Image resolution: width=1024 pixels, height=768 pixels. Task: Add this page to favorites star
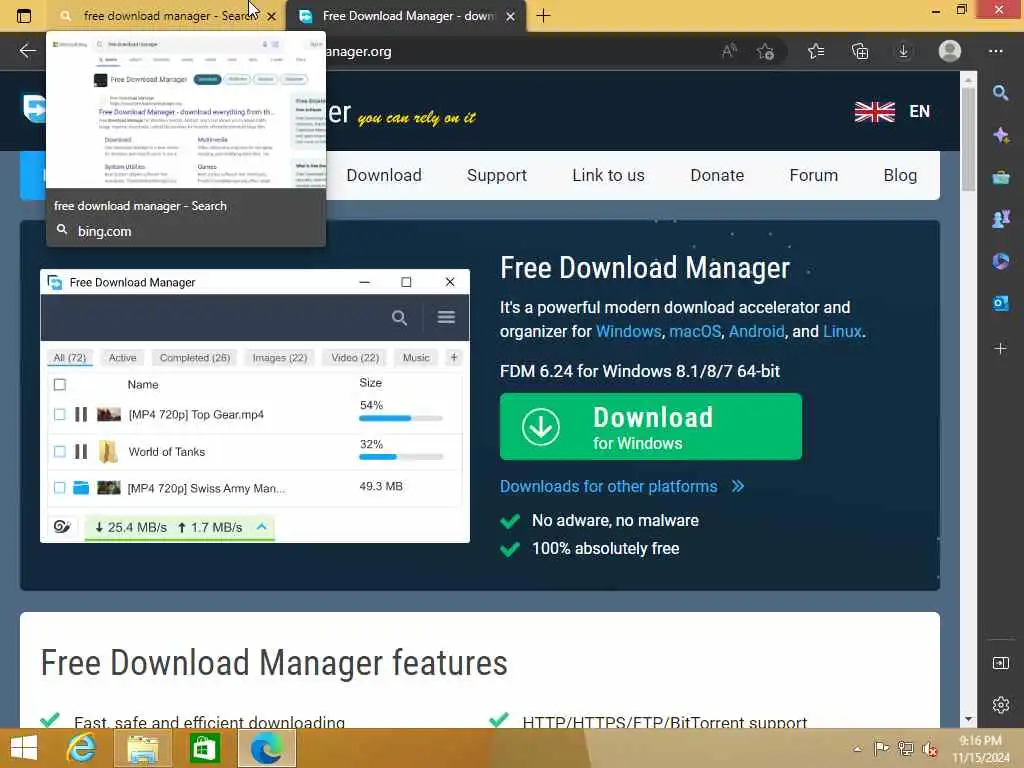pos(765,51)
